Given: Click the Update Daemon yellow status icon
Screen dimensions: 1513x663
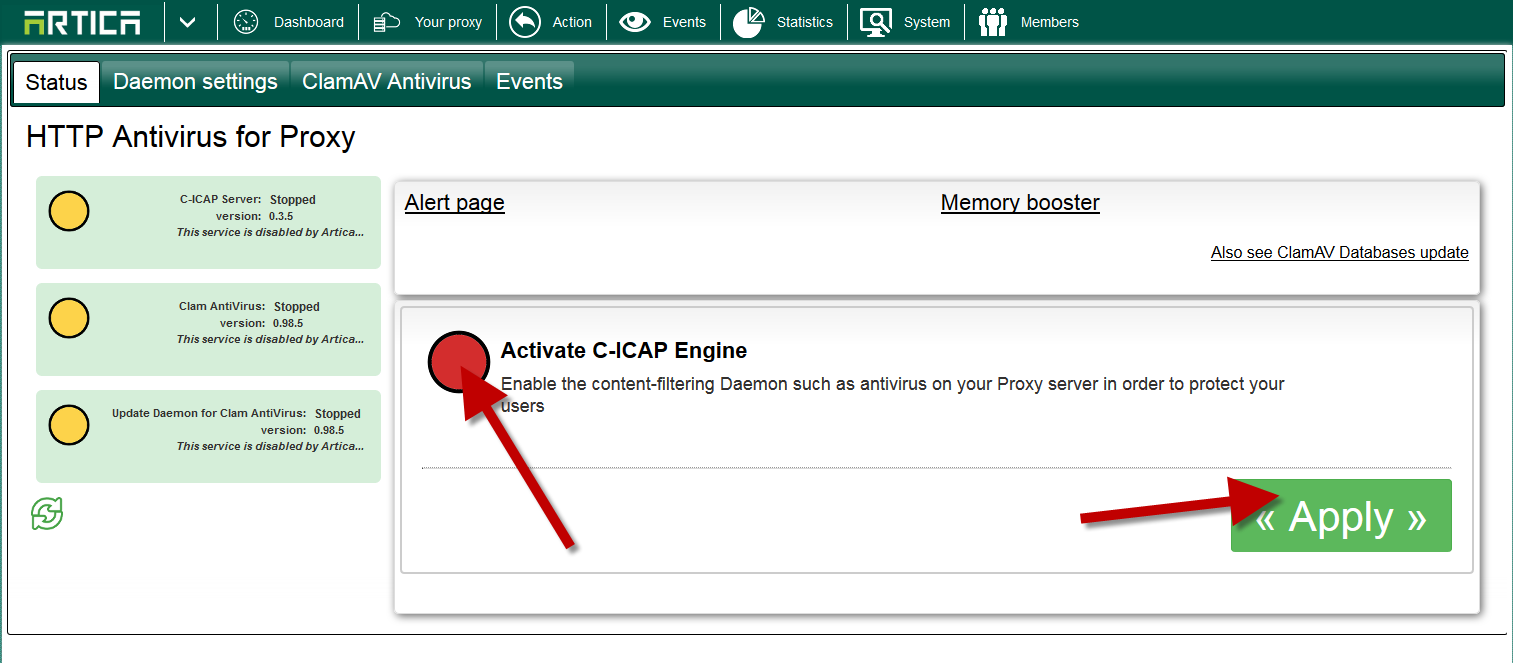Looking at the screenshot, I should tap(69, 425).
